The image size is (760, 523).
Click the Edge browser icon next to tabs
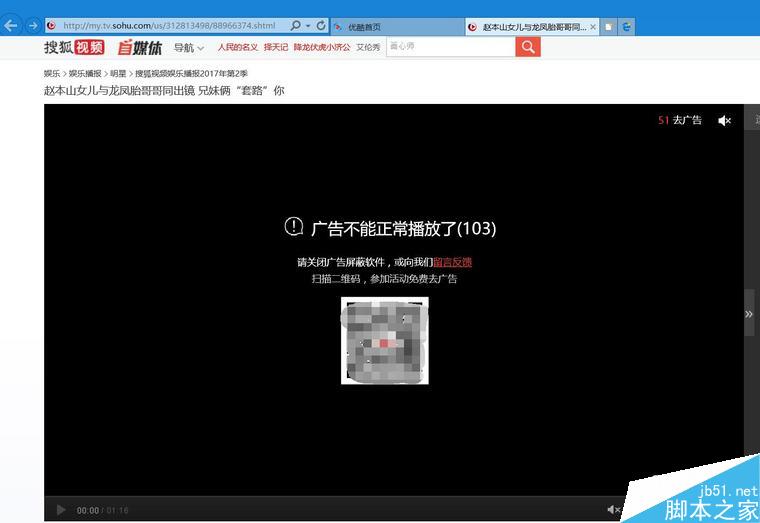coord(627,27)
